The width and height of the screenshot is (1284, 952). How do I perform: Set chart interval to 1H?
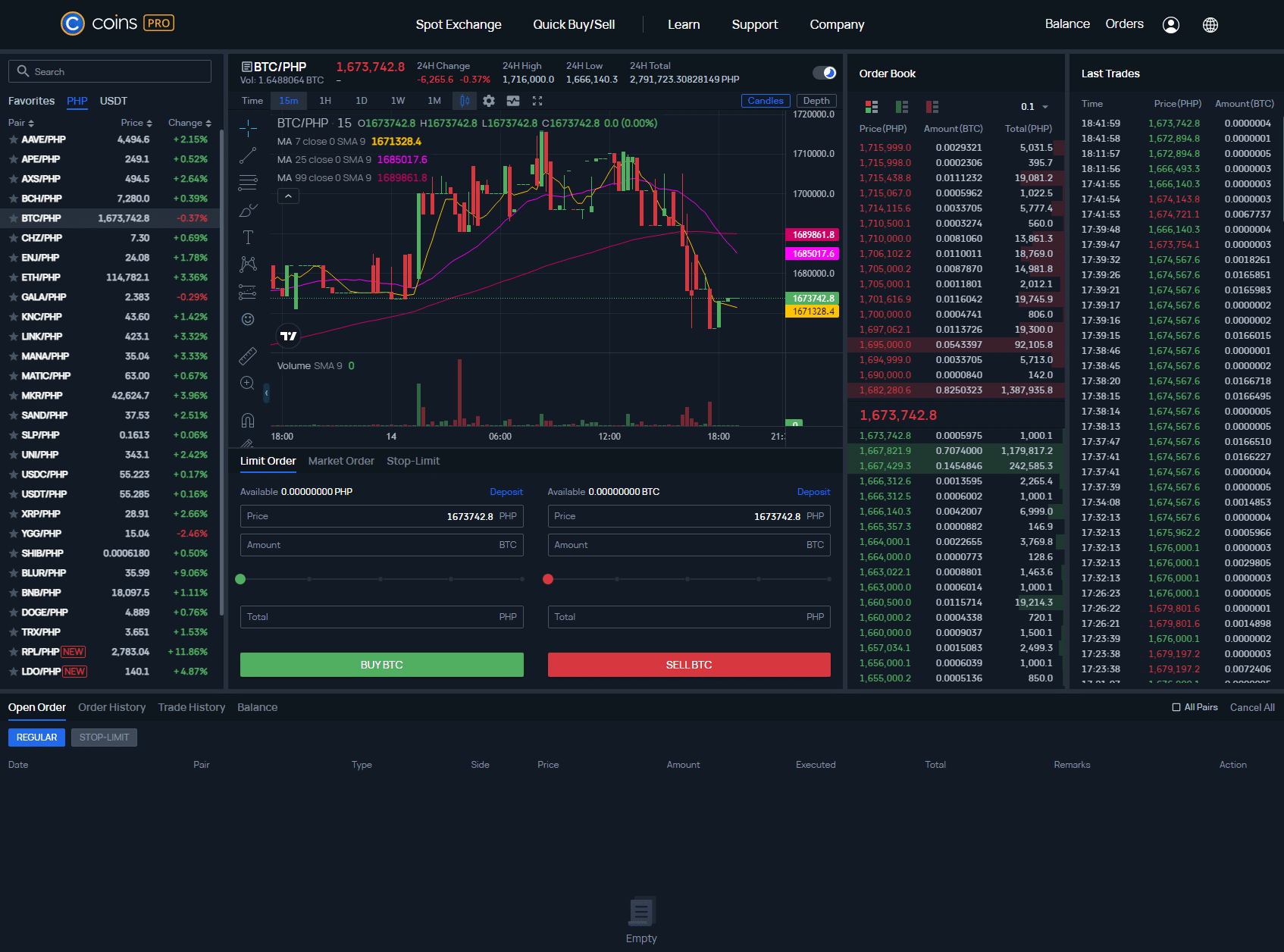pos(325,101)
